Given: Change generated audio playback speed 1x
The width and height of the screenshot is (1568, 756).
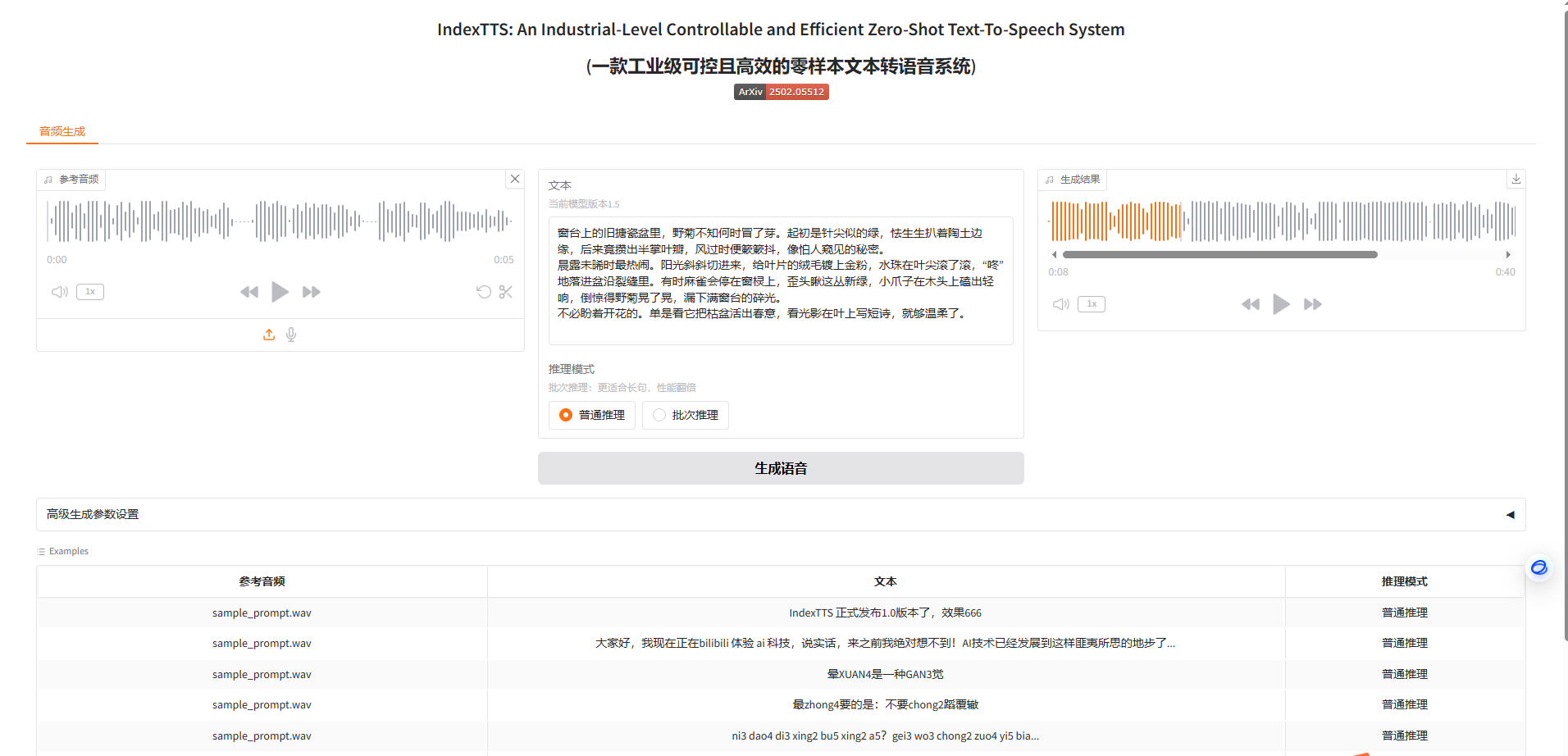Looking at the screenshot, I should (1092, 304).
